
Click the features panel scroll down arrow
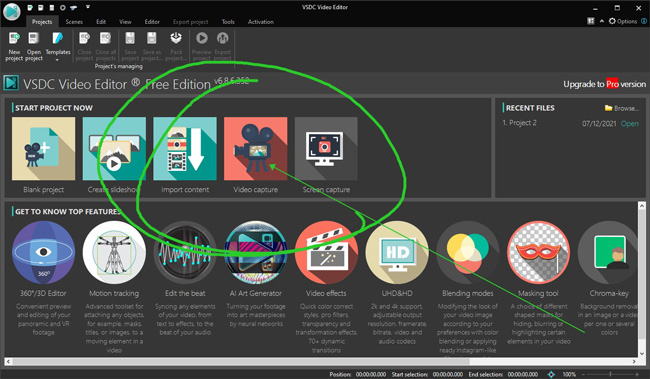pyautogui.click(x=642, y=354)
